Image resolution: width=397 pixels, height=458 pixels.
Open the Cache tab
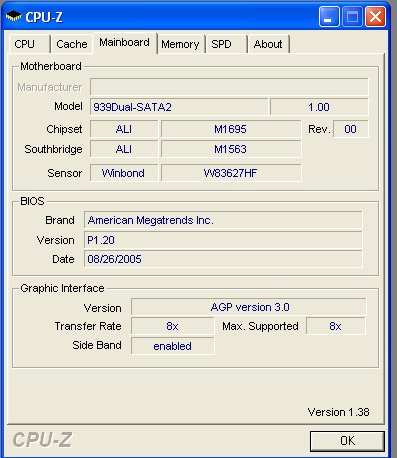point(72,44)
